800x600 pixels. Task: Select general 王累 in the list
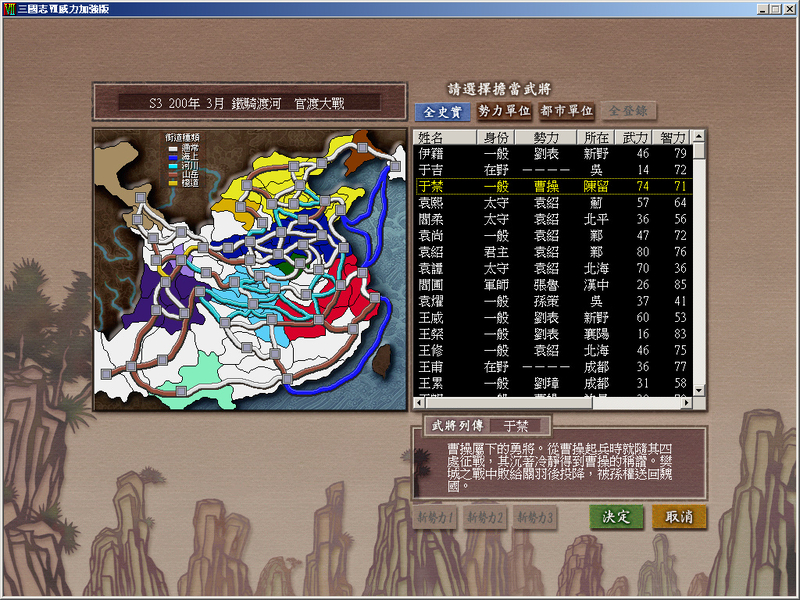553,383
